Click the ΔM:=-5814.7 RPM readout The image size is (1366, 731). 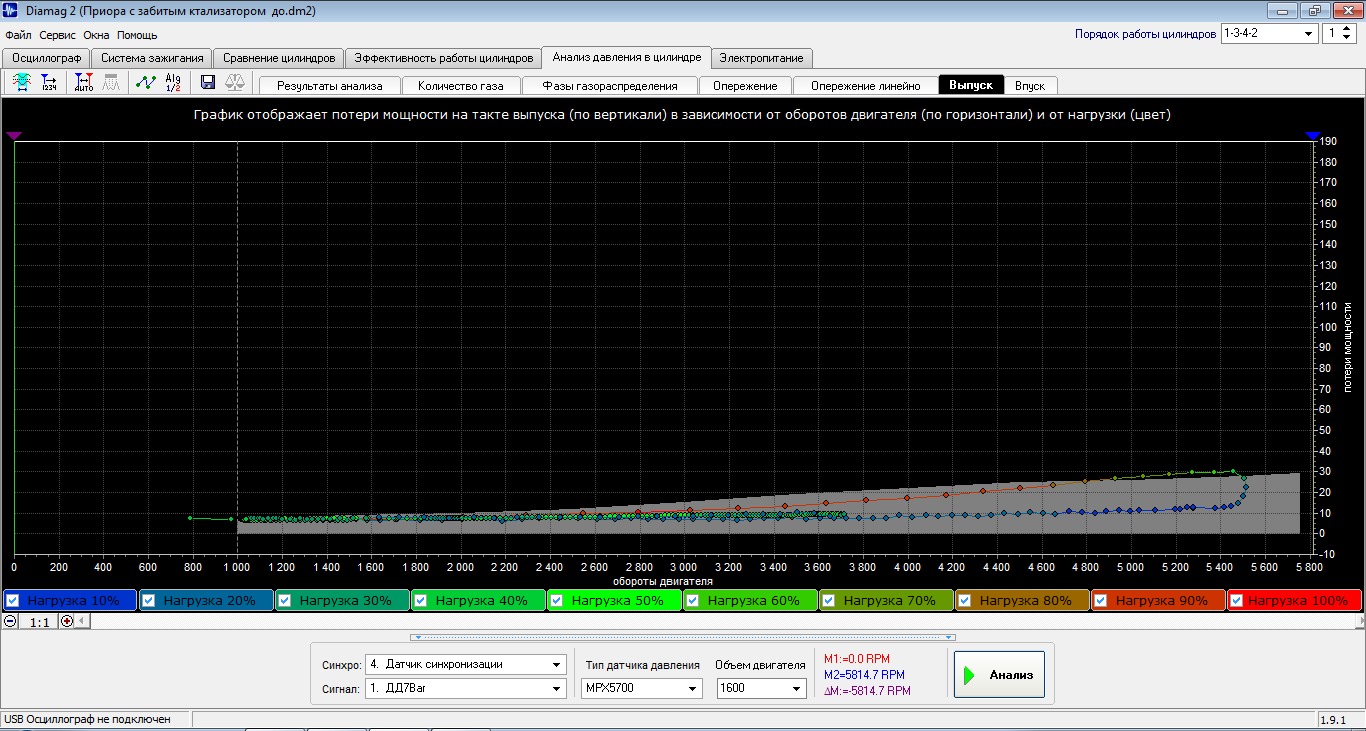tap(867, 691)
